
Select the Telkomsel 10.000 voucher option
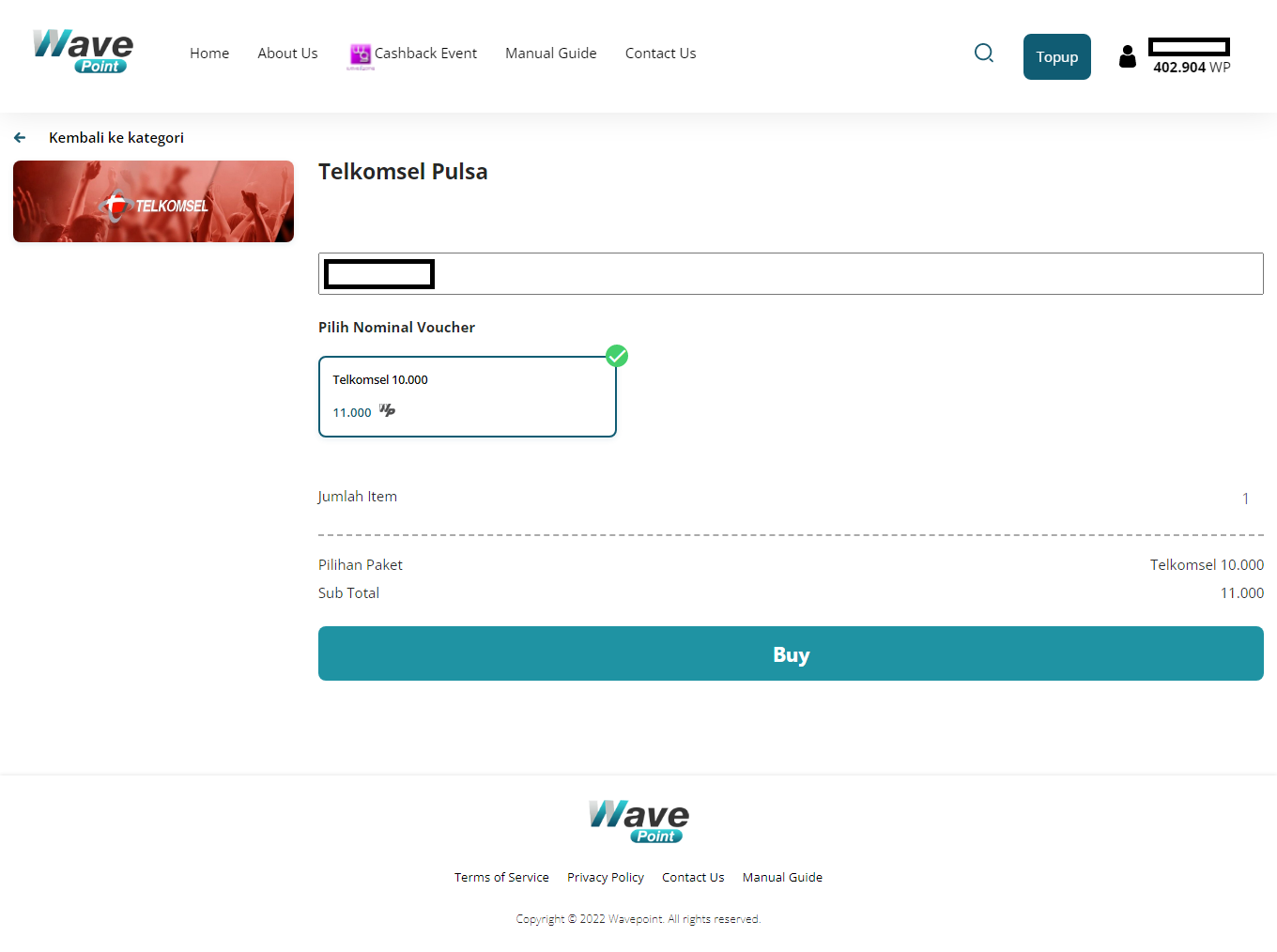click(467, 396)
